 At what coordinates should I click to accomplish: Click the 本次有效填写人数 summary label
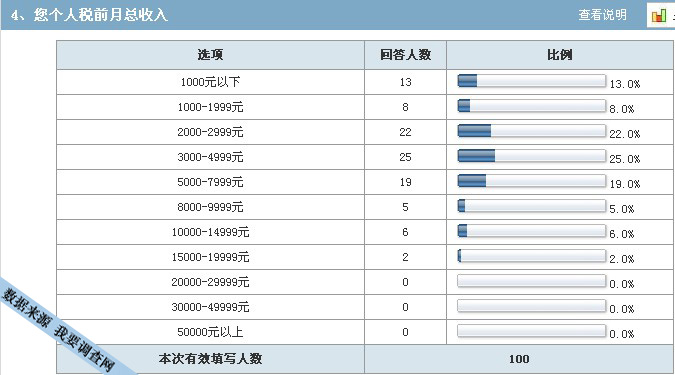click(x=211, y=359)
